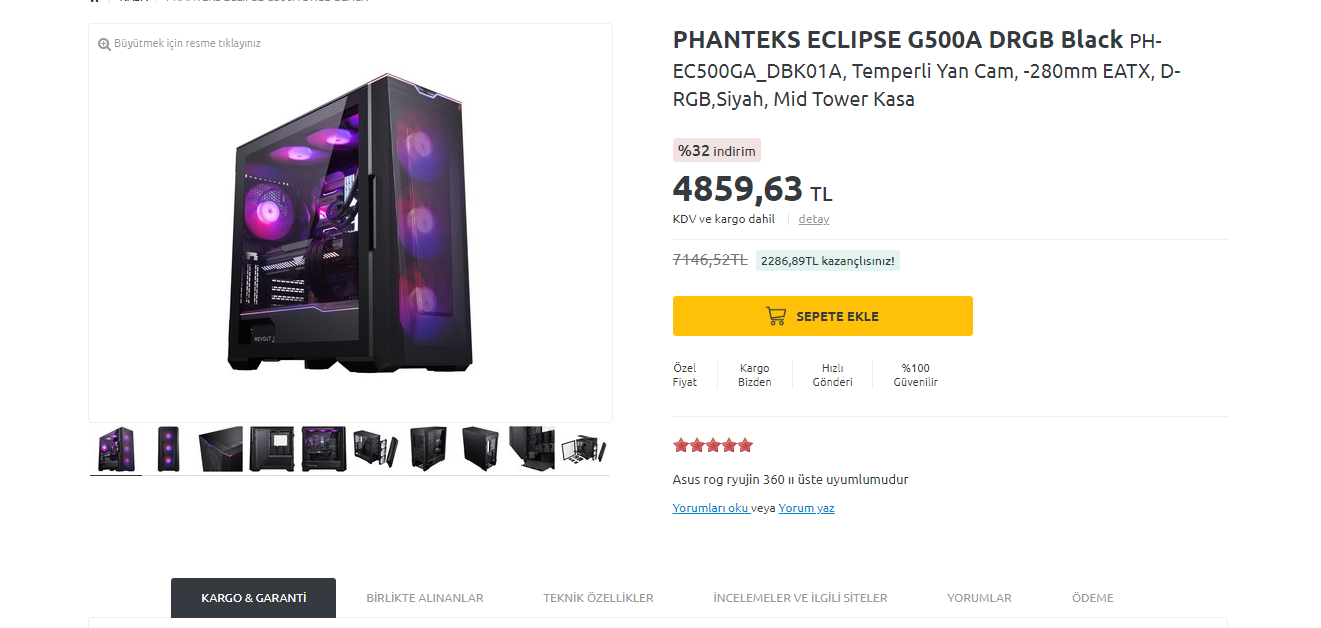Click the five-star rating icons
The height and width of the screenshot is (628, 1321).
[712, 445]
